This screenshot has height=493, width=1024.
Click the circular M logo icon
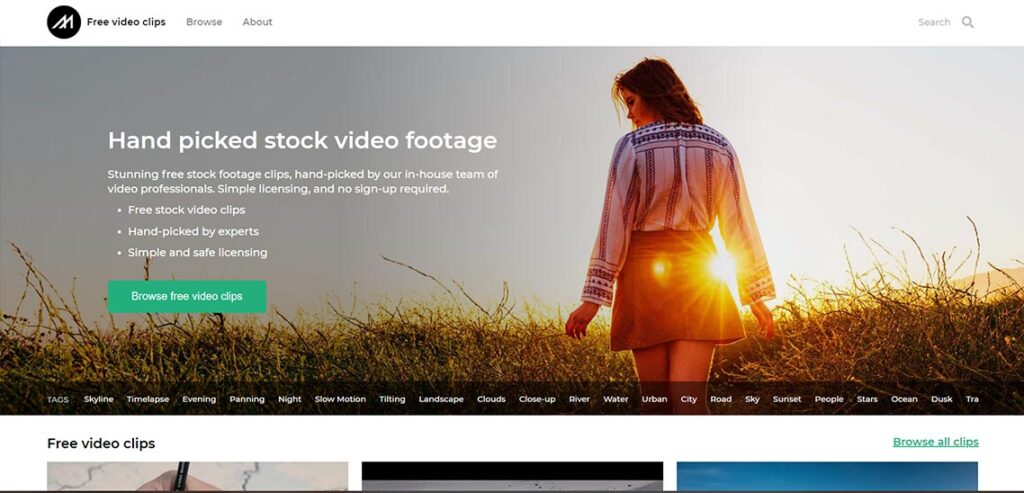64,22
